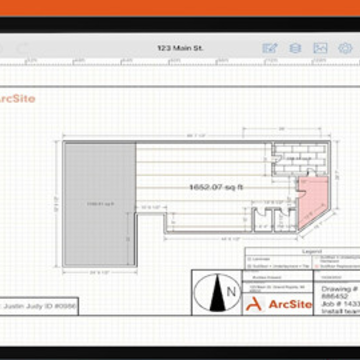360x360 pixels.
Task: Select the Subfloor Replacement legend entry
Action: (337, 267)
